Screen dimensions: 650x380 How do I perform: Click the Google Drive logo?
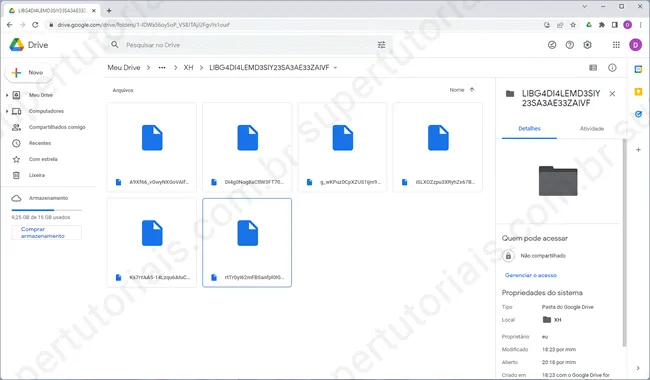tap(17, 45)
